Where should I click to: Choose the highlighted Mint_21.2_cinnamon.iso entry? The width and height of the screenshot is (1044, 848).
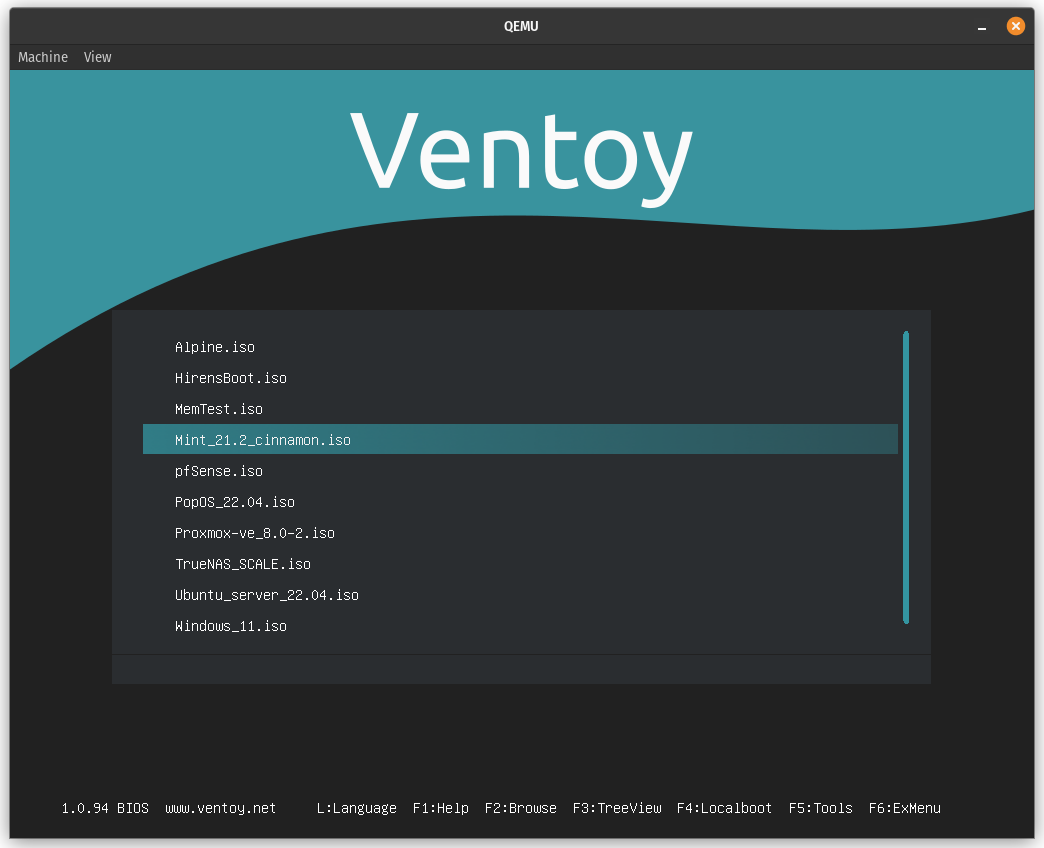coord(520,439)
